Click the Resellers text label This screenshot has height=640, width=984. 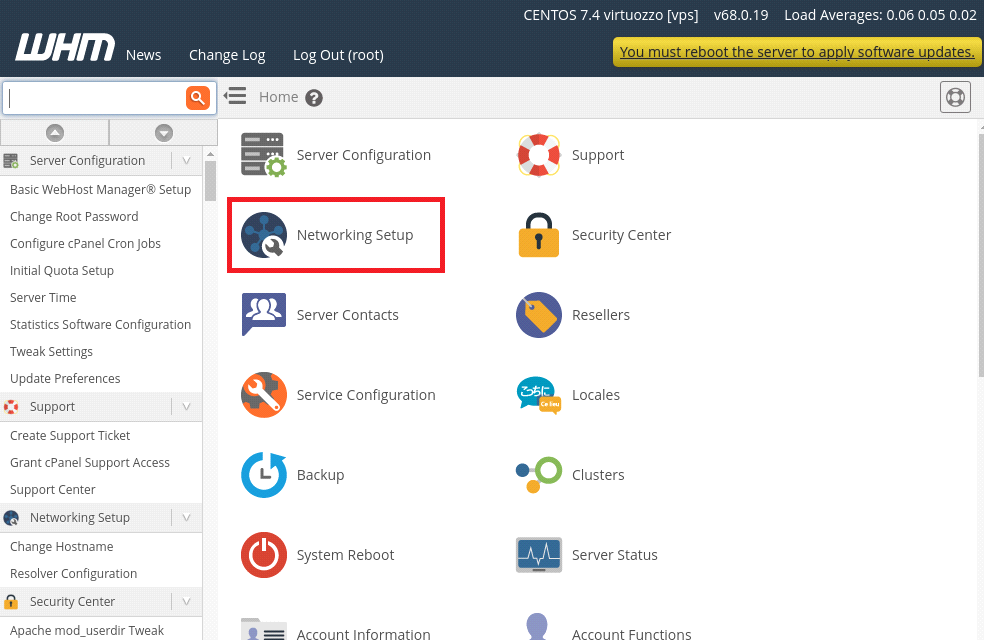coord(601,315)
